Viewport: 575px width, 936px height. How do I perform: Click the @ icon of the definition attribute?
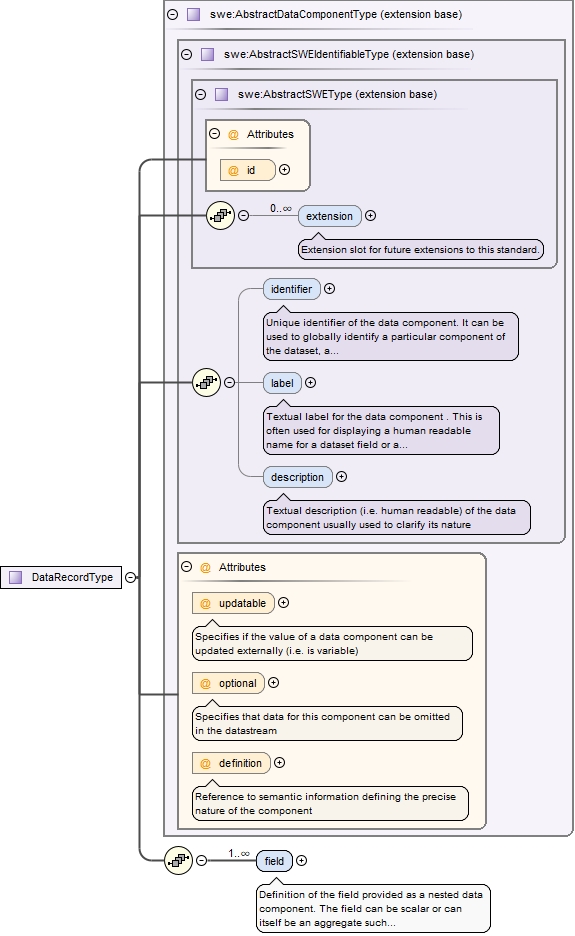point(205,763)
